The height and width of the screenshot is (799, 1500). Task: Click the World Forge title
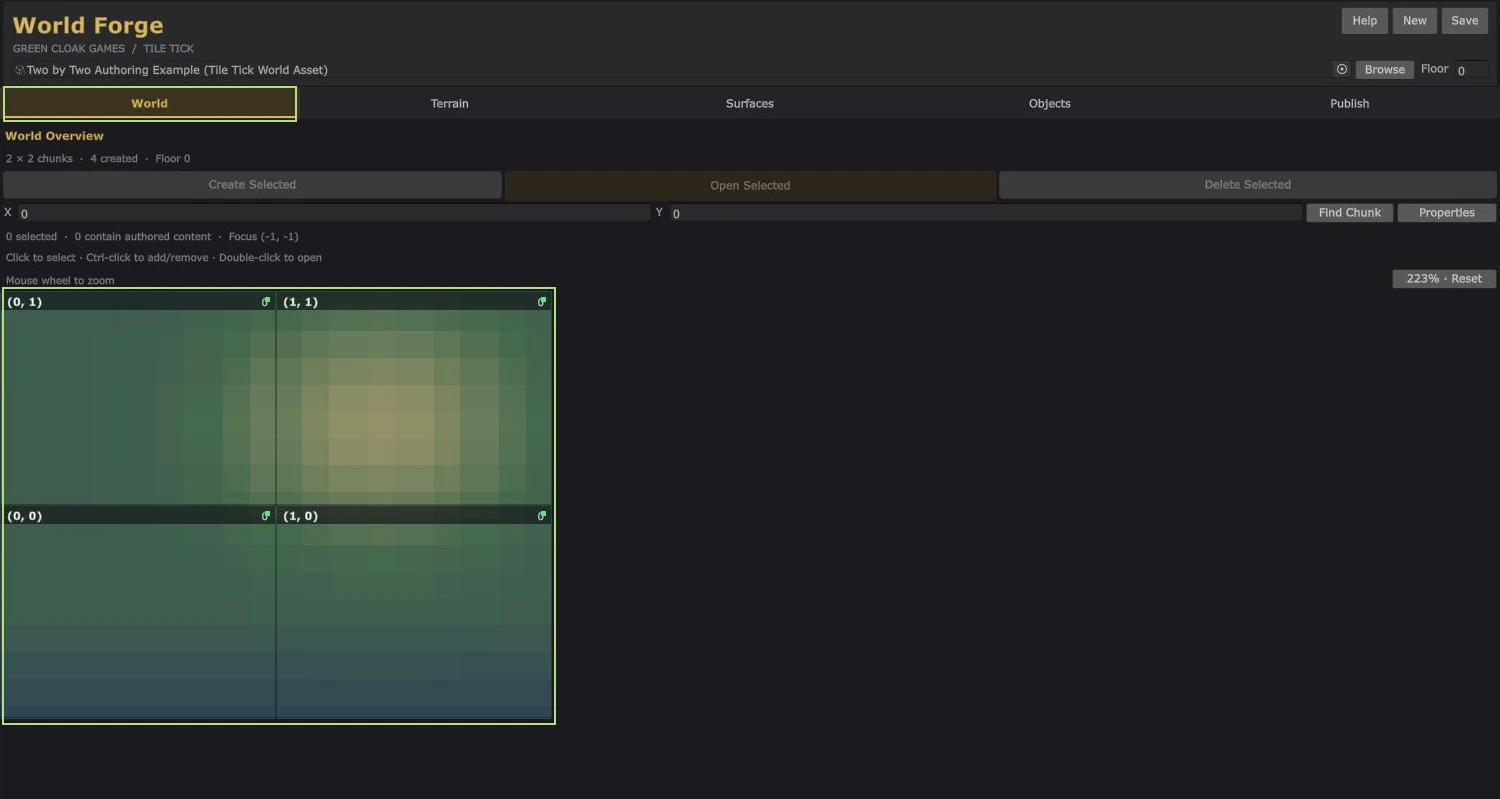pos(88,25)
